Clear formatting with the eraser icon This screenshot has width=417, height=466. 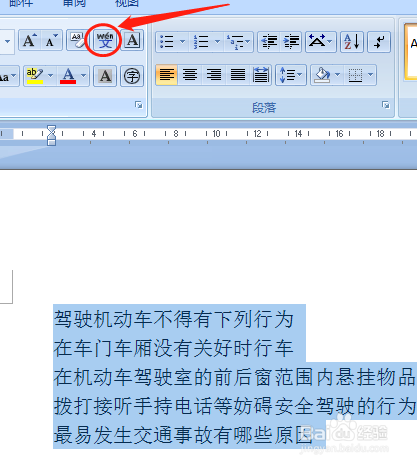tap(77, 41)
